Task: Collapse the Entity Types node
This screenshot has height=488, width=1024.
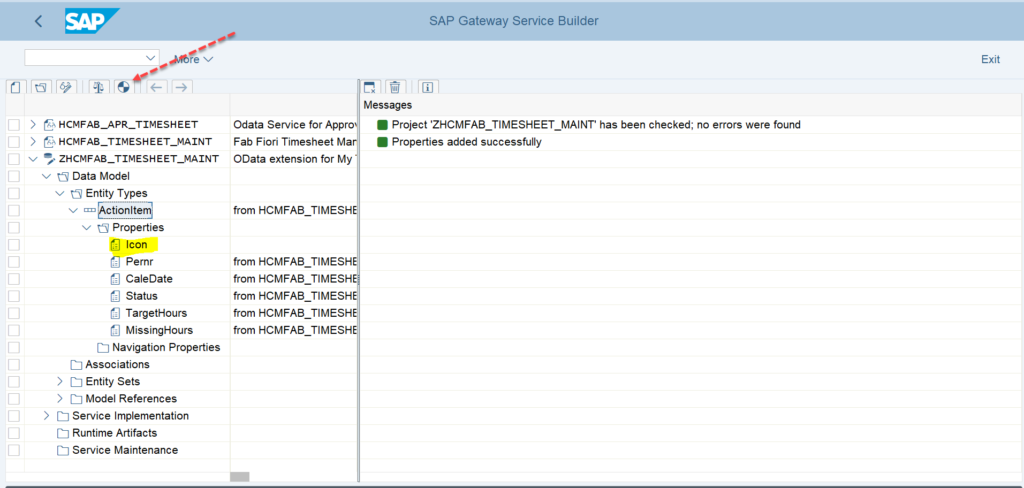Action: (x=60, y=193)
